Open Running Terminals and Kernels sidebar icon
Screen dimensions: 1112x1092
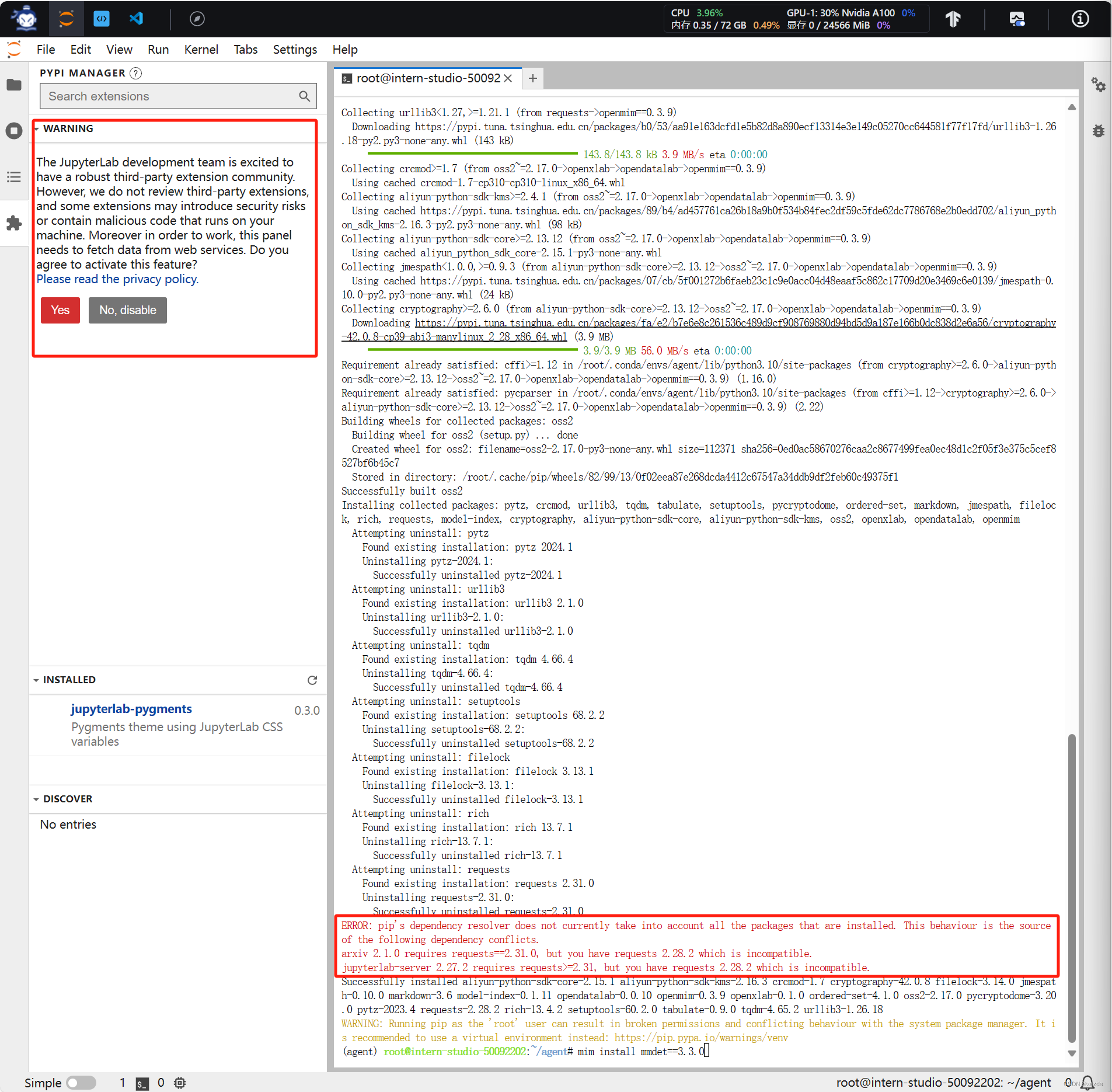pos(14,130)
